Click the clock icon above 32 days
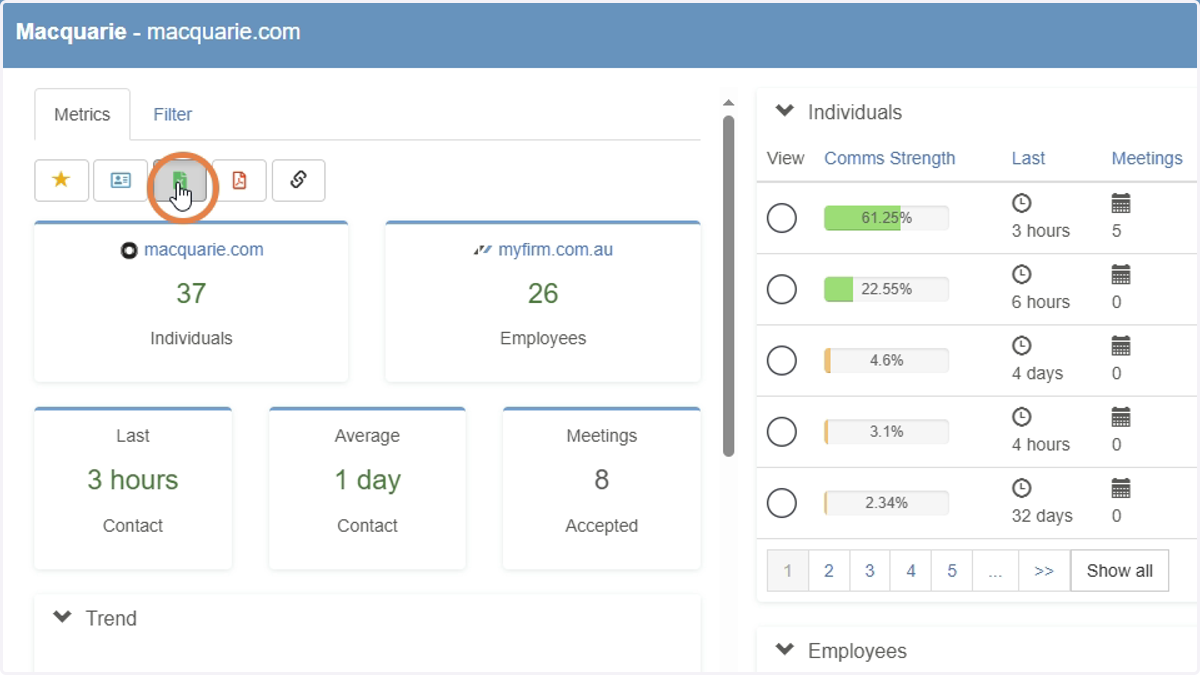The height and width of the screenshot is (675, 1200). click(1021, 489)
